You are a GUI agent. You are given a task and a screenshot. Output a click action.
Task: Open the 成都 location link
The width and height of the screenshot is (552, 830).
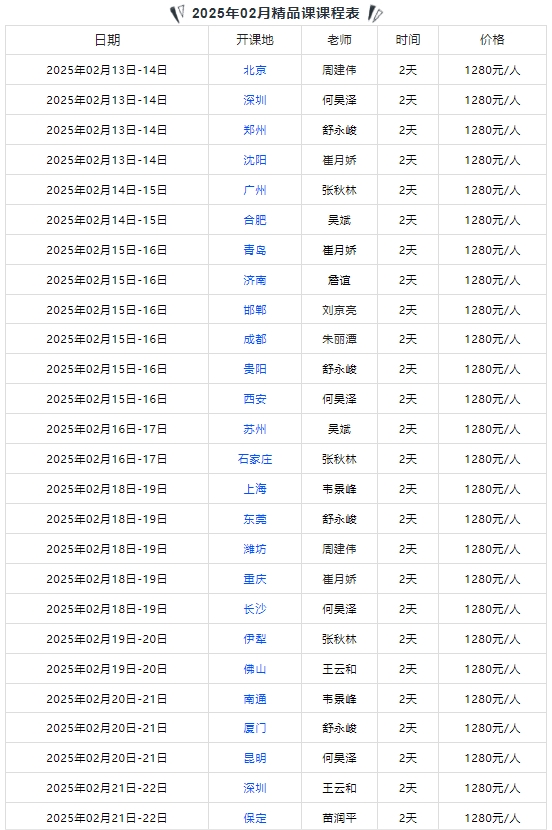tap(255, 339)
